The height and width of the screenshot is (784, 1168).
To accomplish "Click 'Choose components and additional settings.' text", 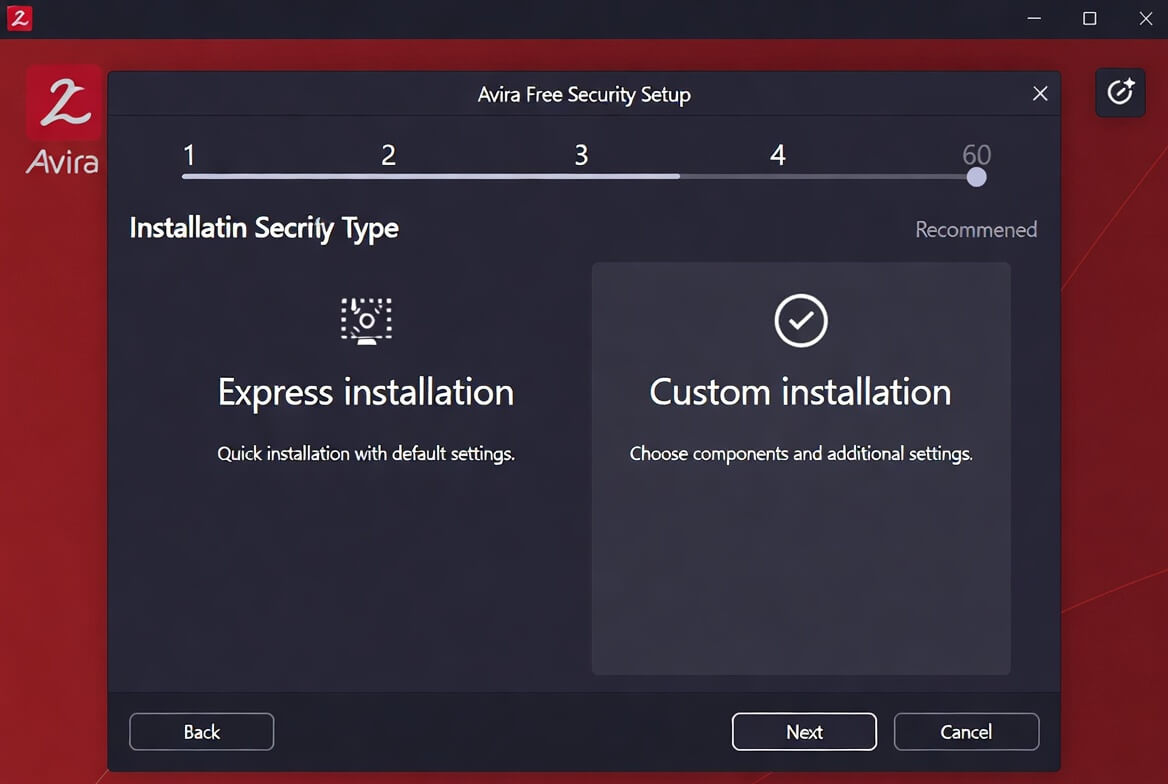I will (801, 454).
